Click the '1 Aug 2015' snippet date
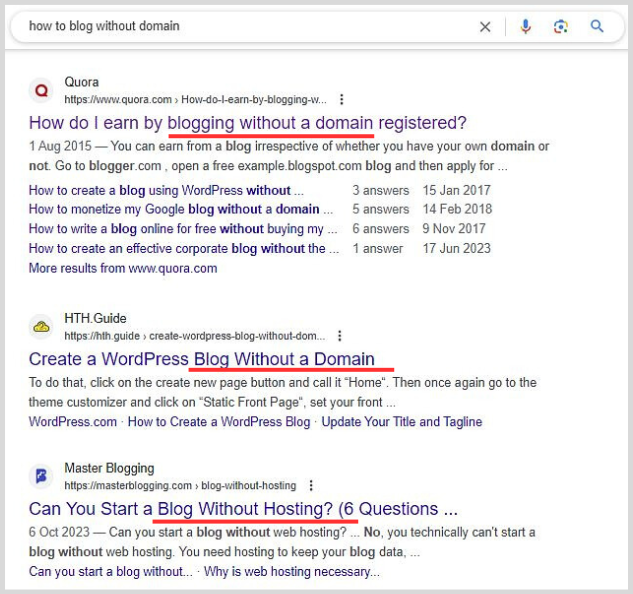Screen dimensions: 633x594 point(60,146)
